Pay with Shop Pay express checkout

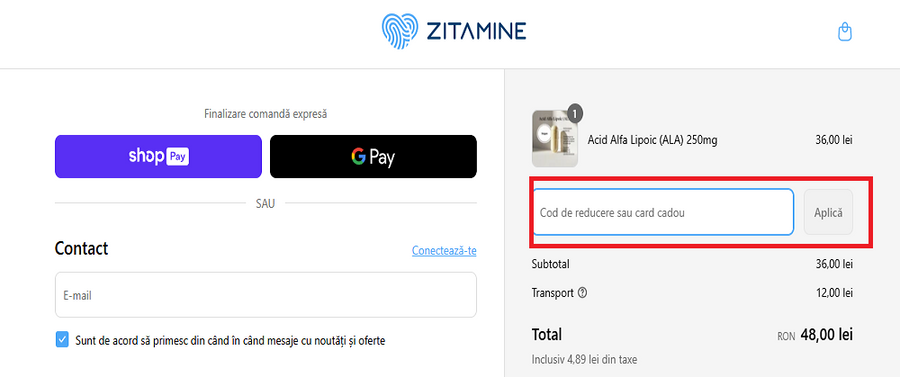158,156
